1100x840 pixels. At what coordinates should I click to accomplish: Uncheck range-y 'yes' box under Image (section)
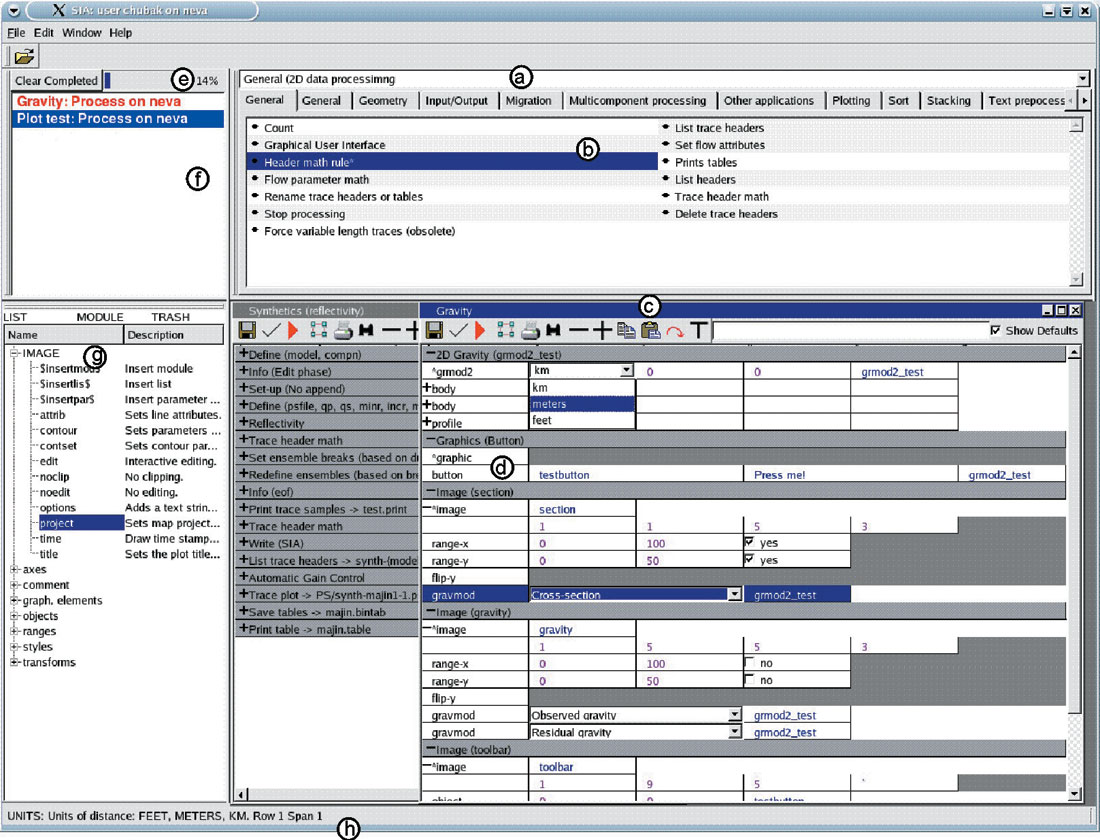point(749,559)
